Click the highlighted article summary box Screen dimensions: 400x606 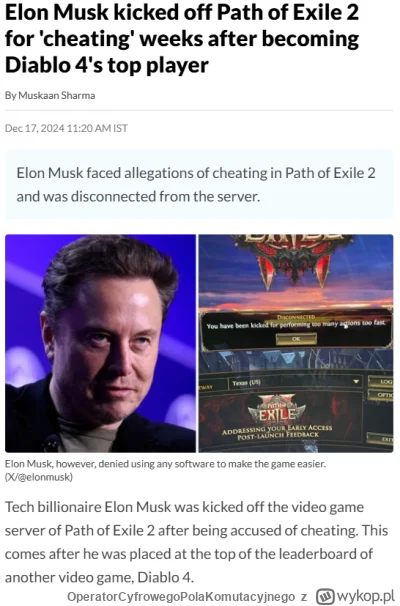[199, 184]
